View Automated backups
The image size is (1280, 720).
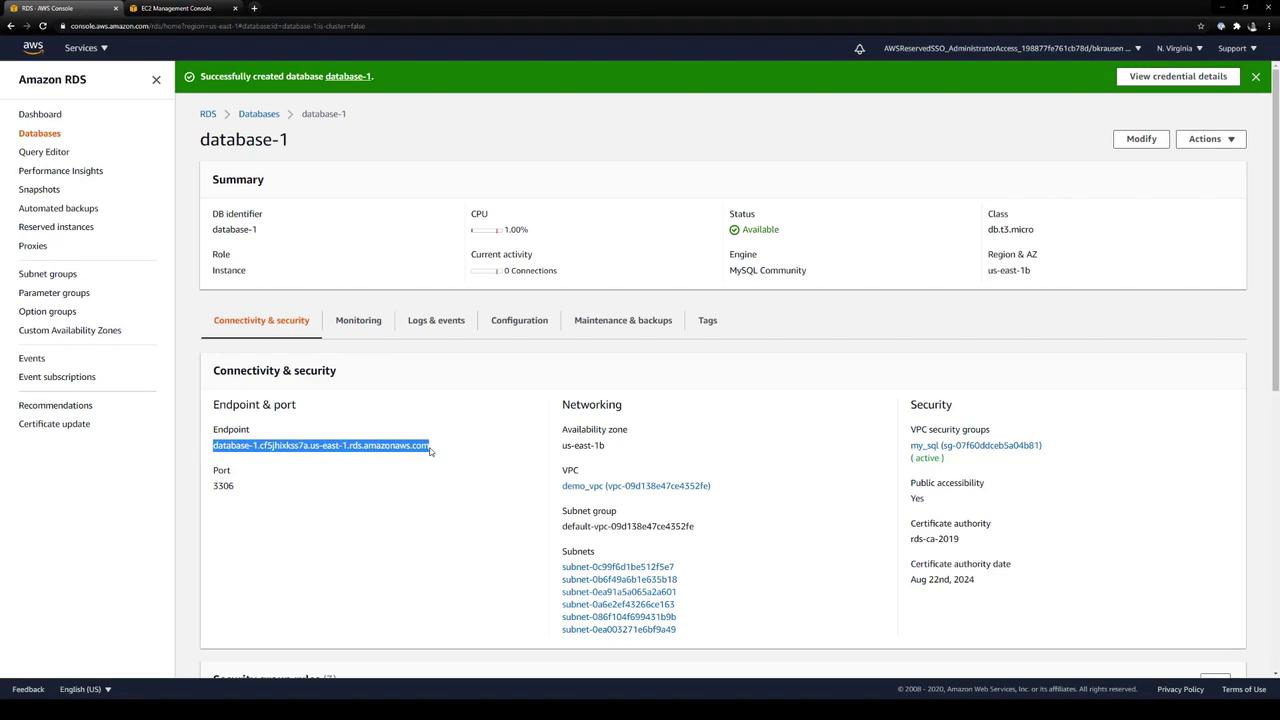pos(58,209)
